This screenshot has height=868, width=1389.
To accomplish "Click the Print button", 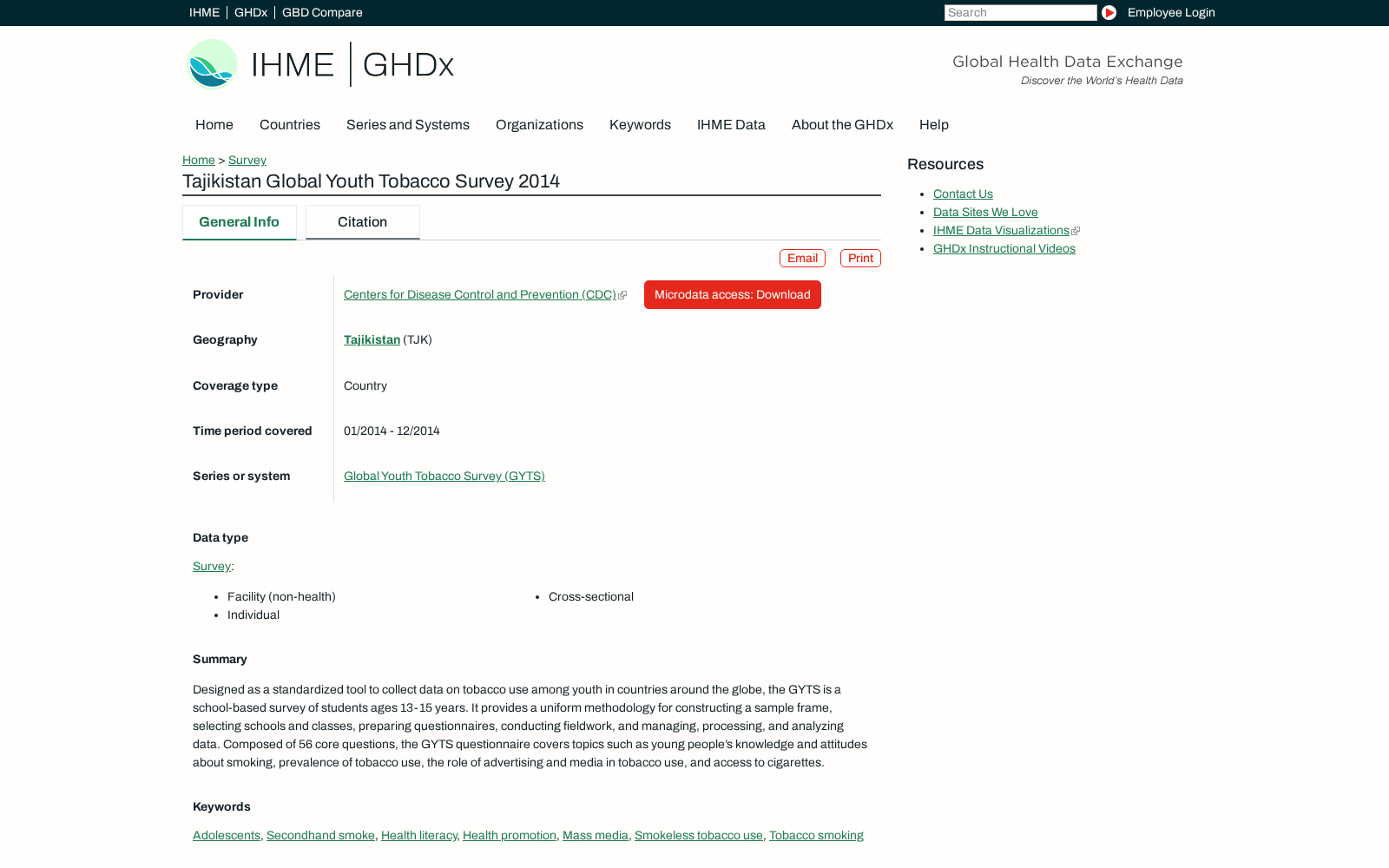I will (860, 258).
